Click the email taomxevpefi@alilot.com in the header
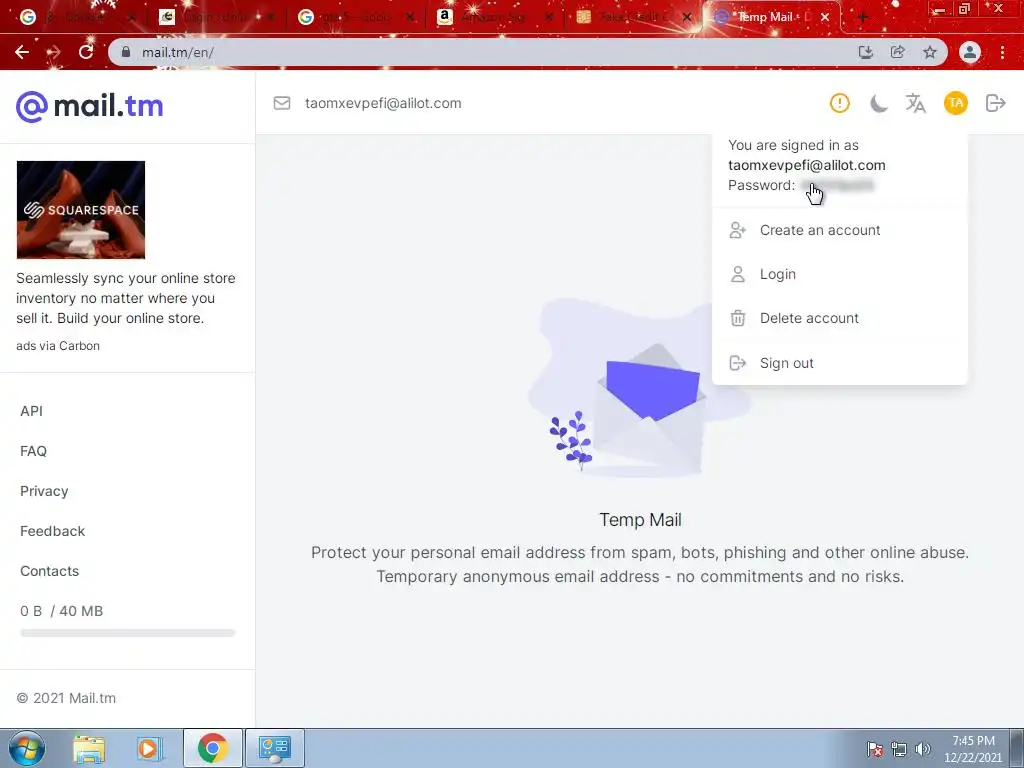This screenshot has height=768, width=1024. coord(383,103)
